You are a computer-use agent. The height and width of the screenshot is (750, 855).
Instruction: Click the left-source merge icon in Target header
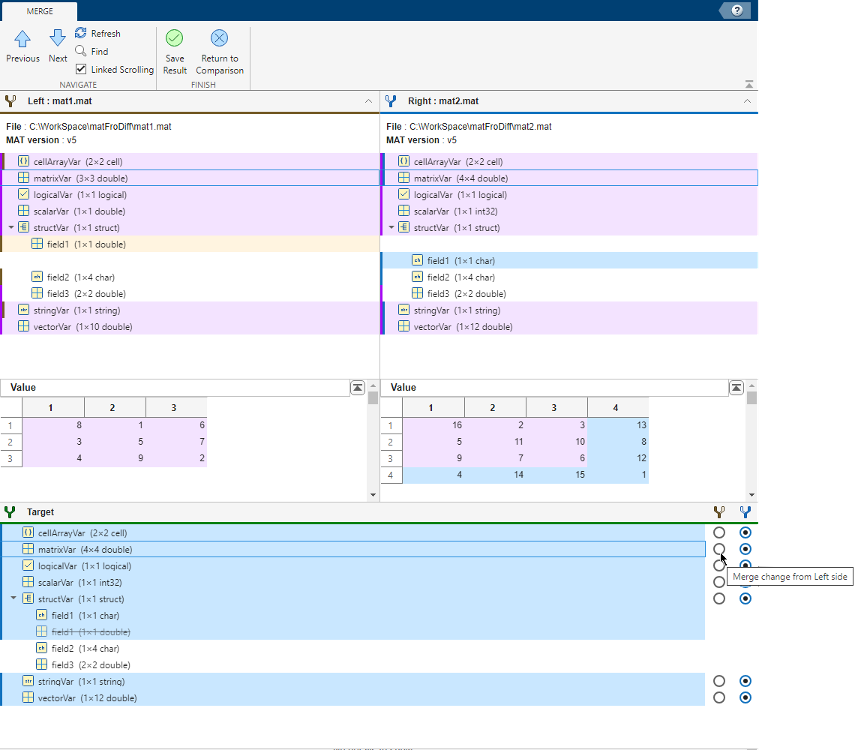pos(719,511)
